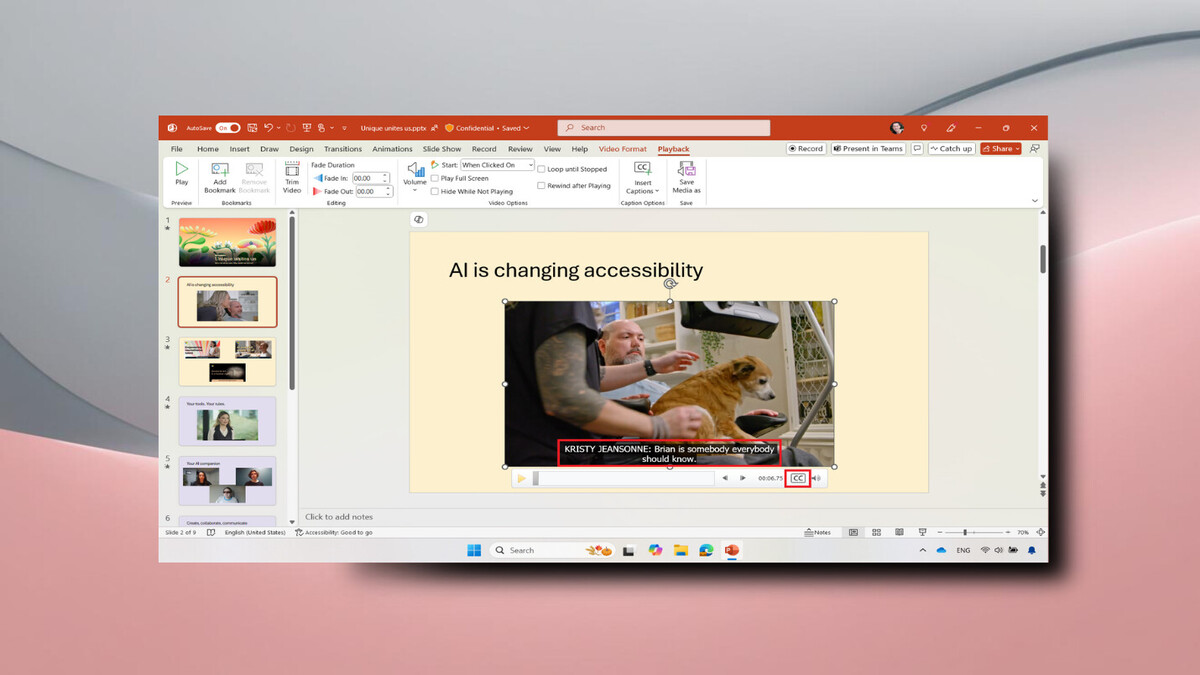Click the Add Bookmark icon
This screenshot has height=675, width=1200.
(220, 170)
